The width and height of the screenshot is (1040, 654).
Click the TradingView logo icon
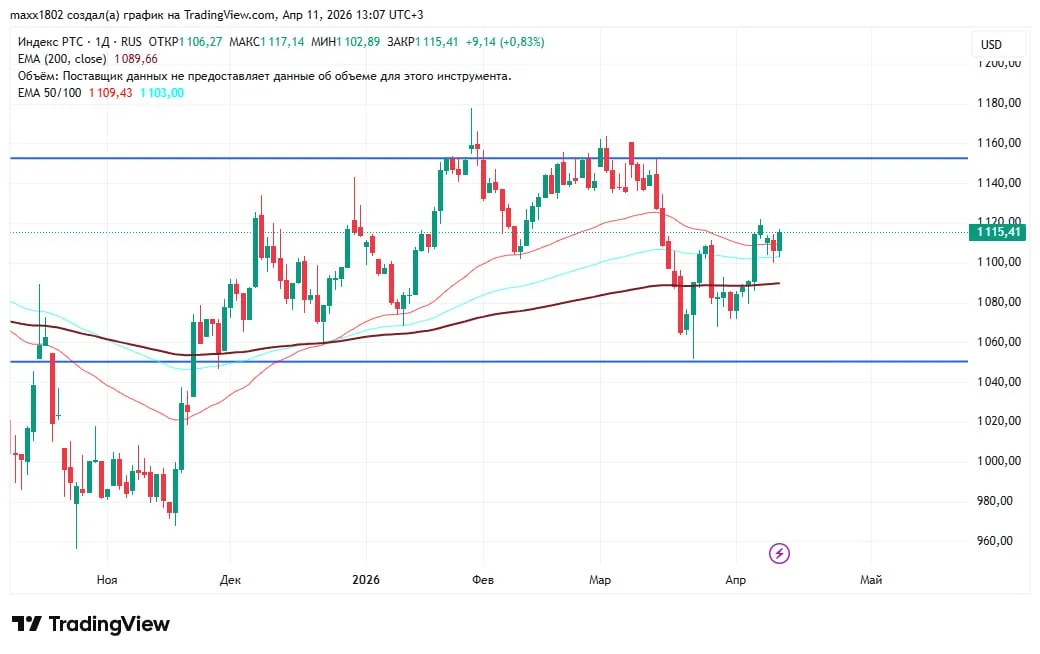click(x=27, y=624)
